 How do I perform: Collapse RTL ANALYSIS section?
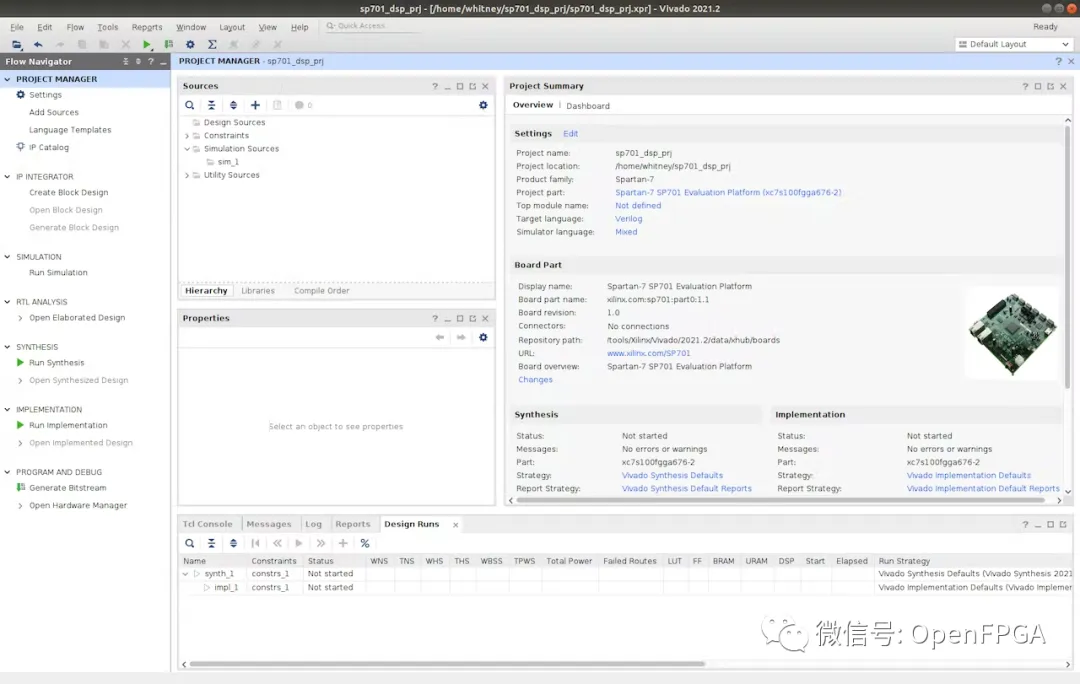(x=8, y=302)
